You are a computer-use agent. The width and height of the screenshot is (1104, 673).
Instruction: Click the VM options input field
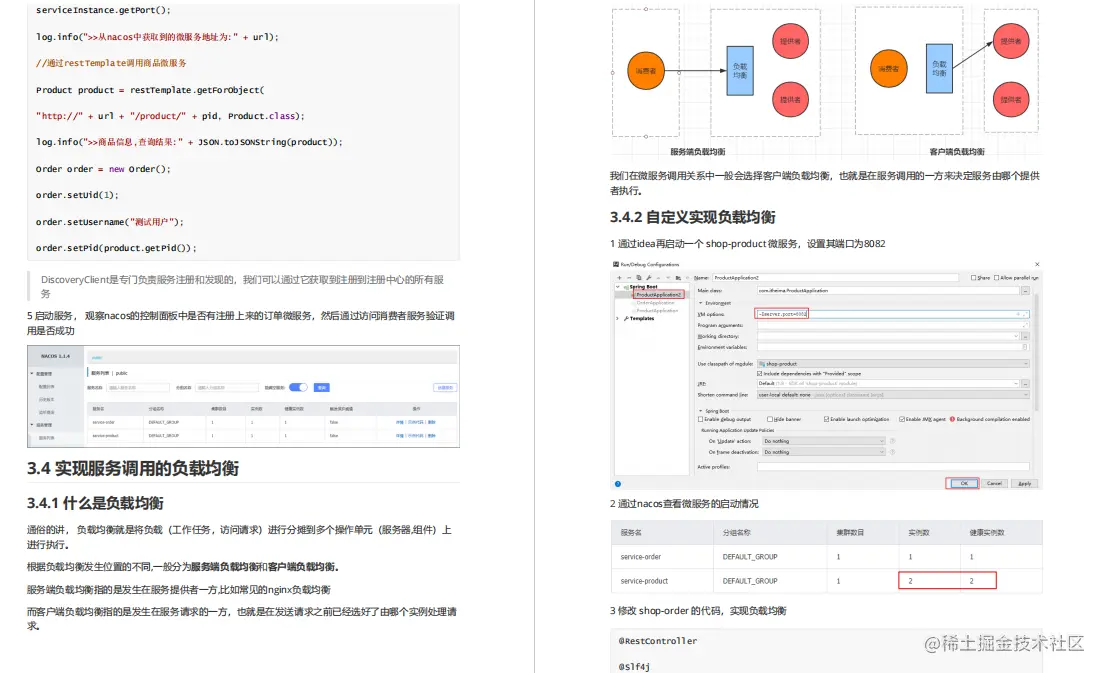(x=891, y=314)
